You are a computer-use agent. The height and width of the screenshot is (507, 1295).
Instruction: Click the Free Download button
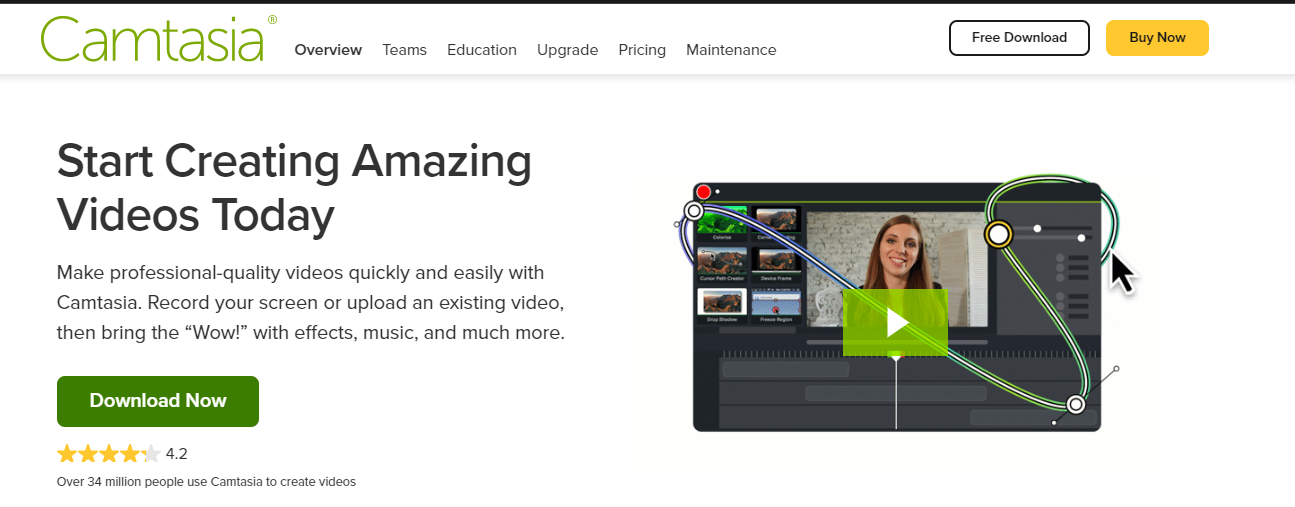1019,38
